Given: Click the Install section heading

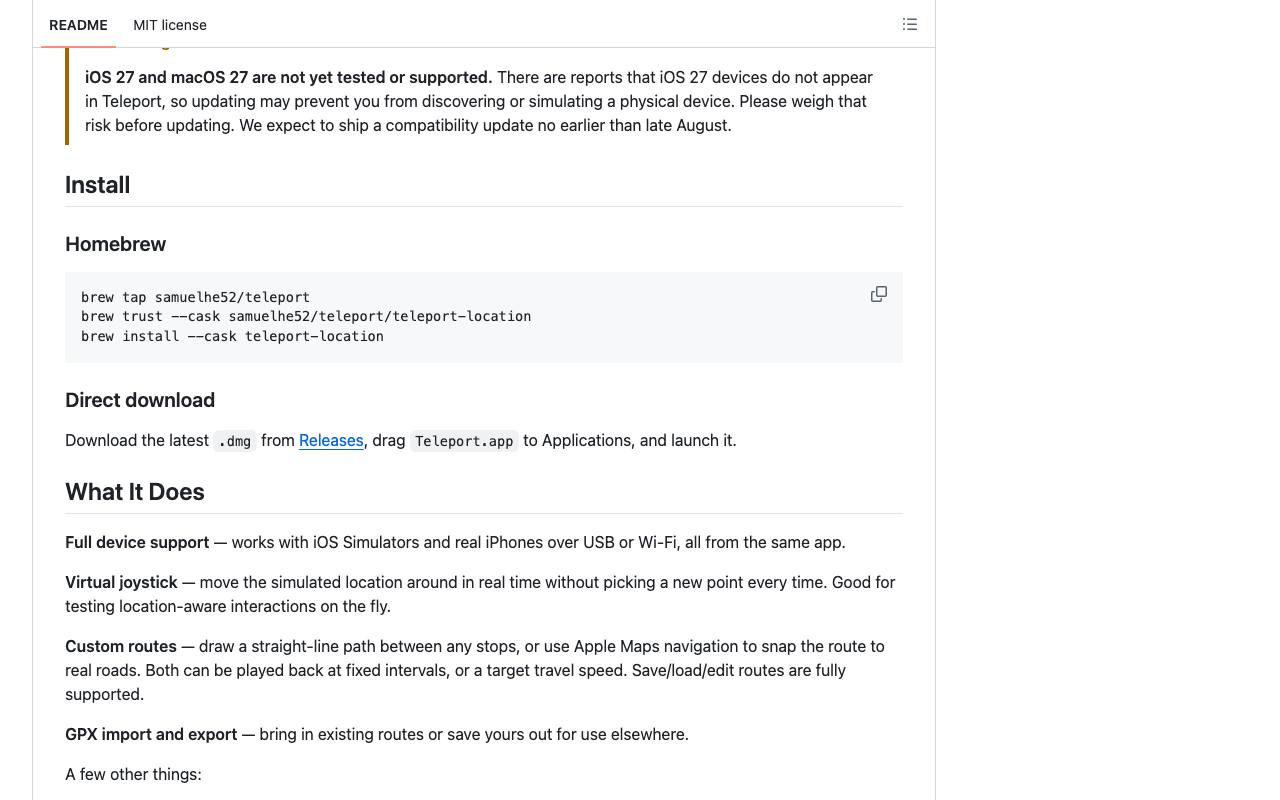Looking at the screenshot, I should (98, 185).
